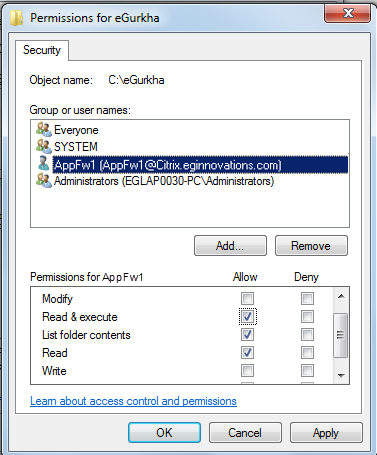Check Read Deny checkbox
Screen dimensions: 377x455
307,352
